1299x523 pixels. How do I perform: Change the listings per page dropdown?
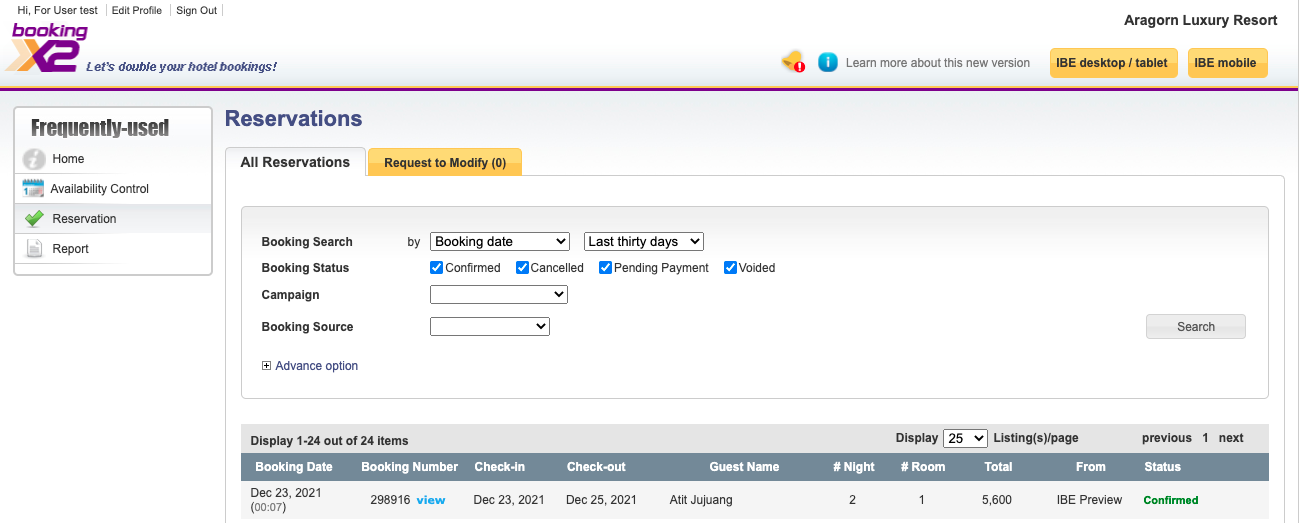pos(965,438)
